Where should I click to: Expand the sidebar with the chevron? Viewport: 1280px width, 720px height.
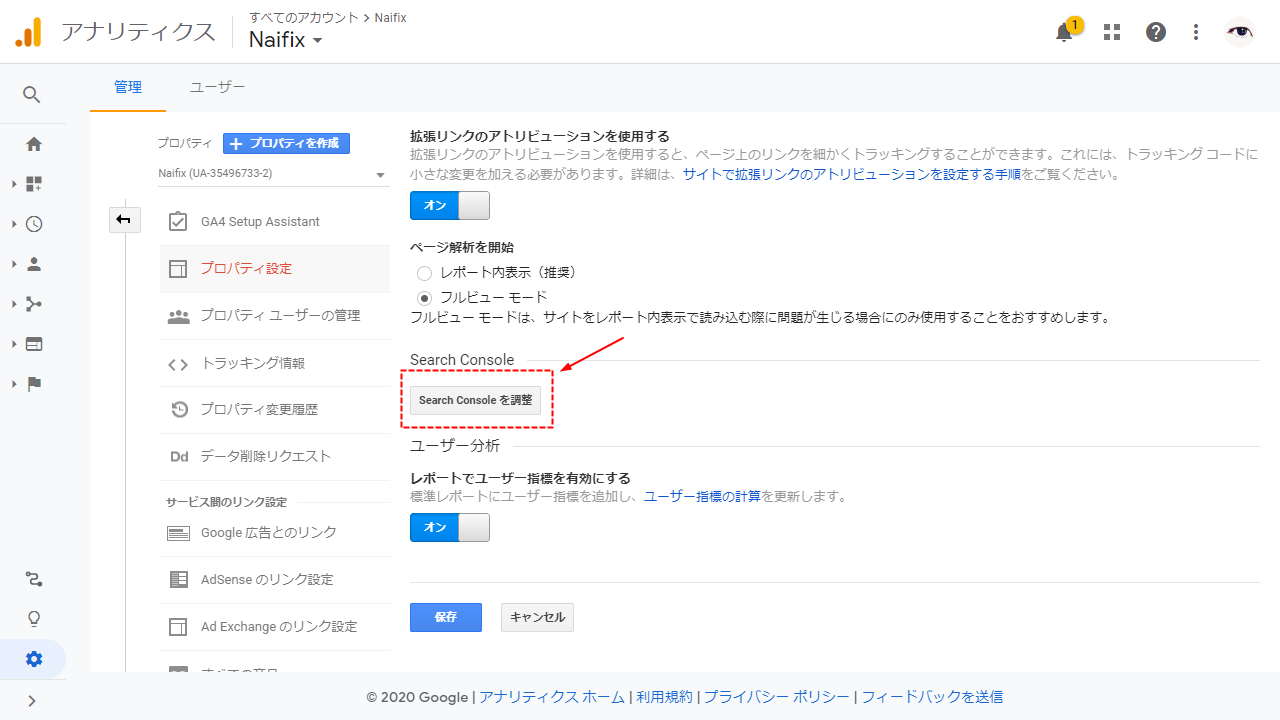[32, 701]
